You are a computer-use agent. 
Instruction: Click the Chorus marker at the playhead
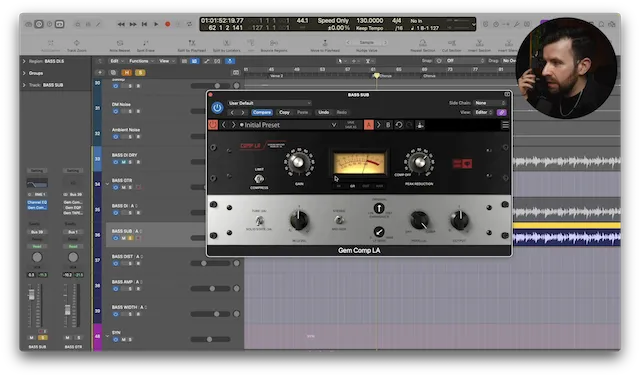coord(385,76)
